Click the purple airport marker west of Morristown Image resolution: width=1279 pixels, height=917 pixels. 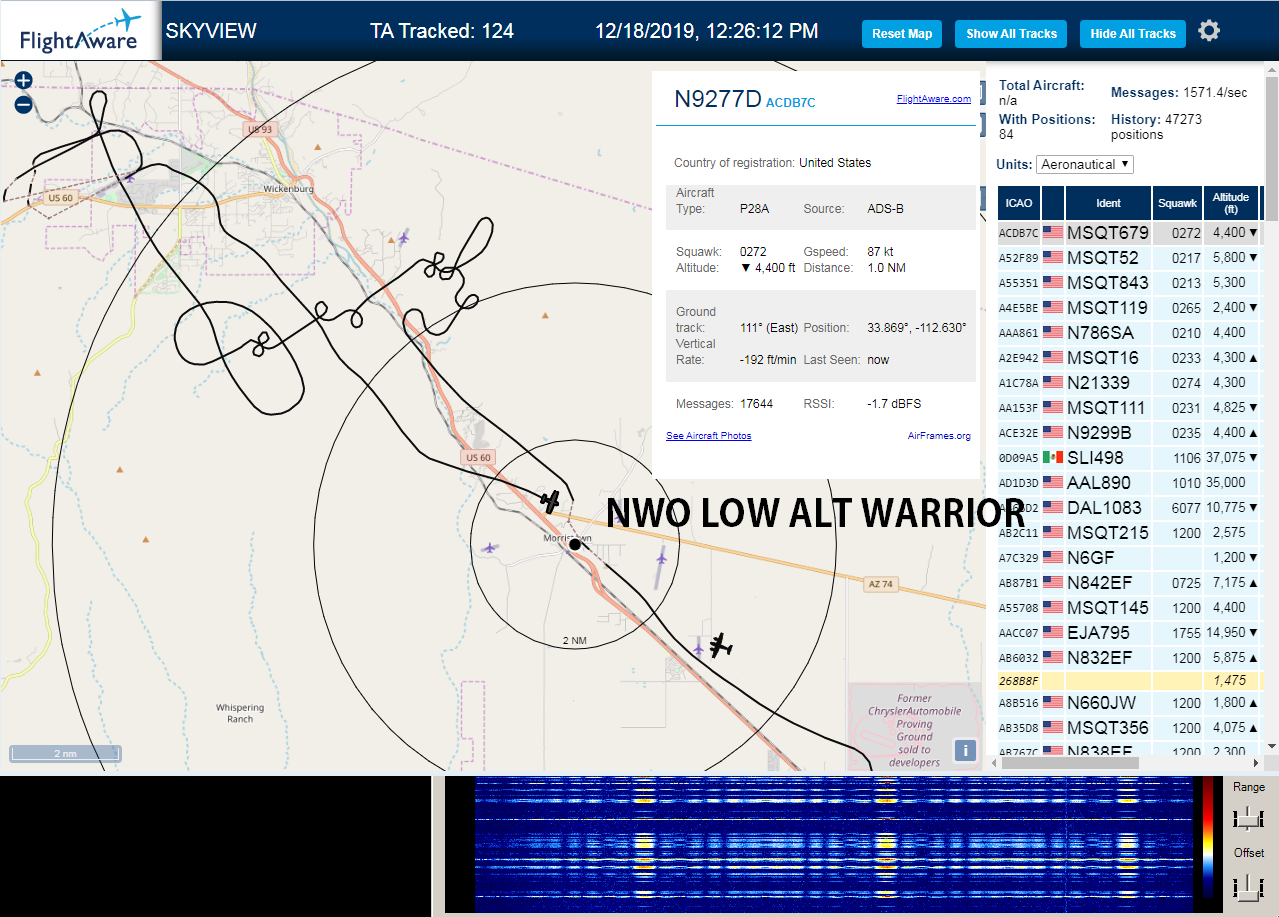489,548
